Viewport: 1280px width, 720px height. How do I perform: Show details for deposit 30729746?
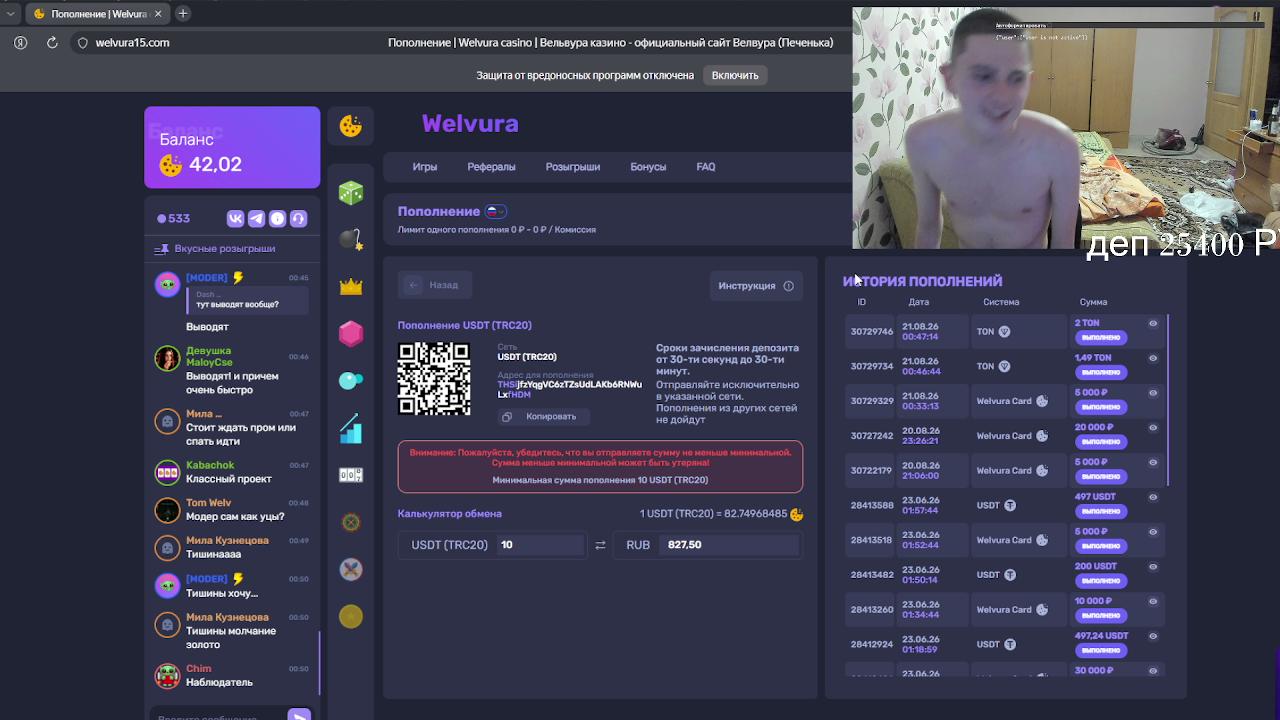click(x=1153, y=323)
